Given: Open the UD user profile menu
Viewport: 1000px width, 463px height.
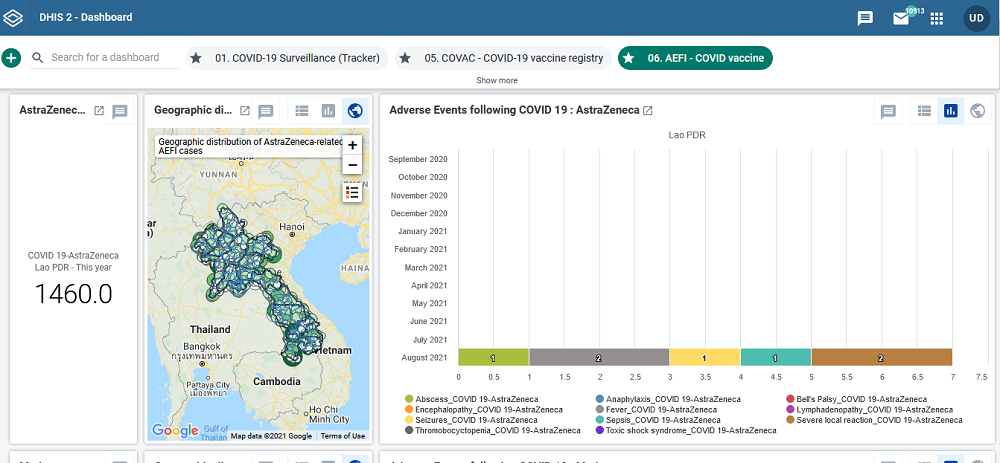Looking at the screenshot, I should (x=976, y=18).
